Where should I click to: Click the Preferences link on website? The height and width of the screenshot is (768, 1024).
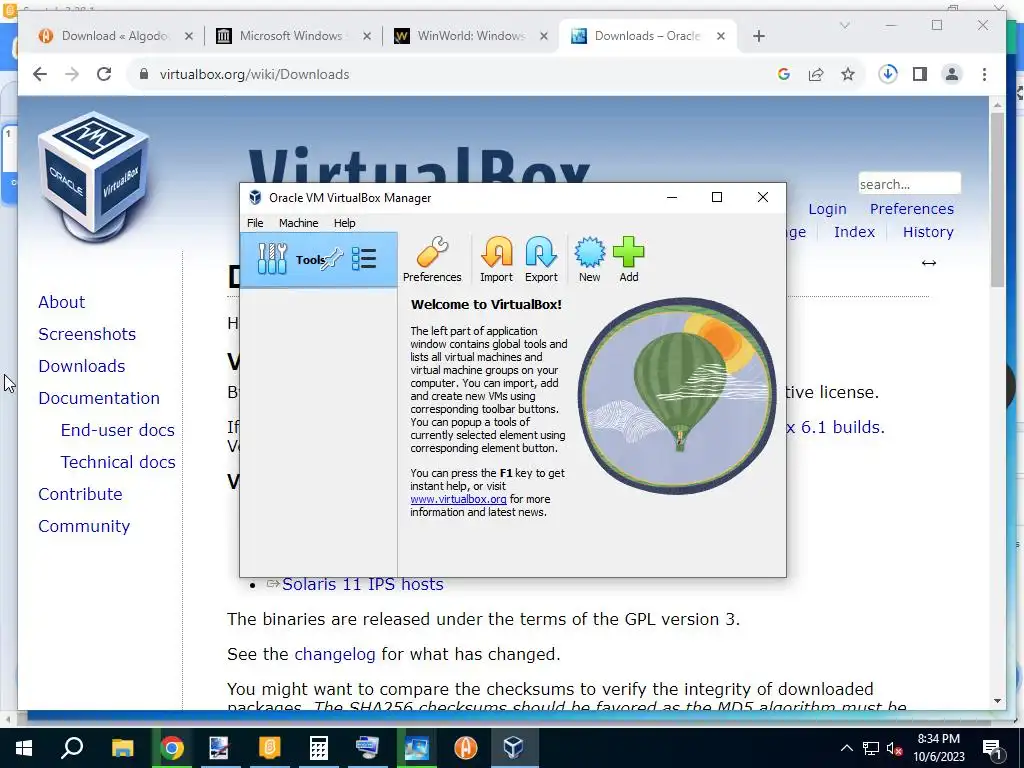pos(912,209)
